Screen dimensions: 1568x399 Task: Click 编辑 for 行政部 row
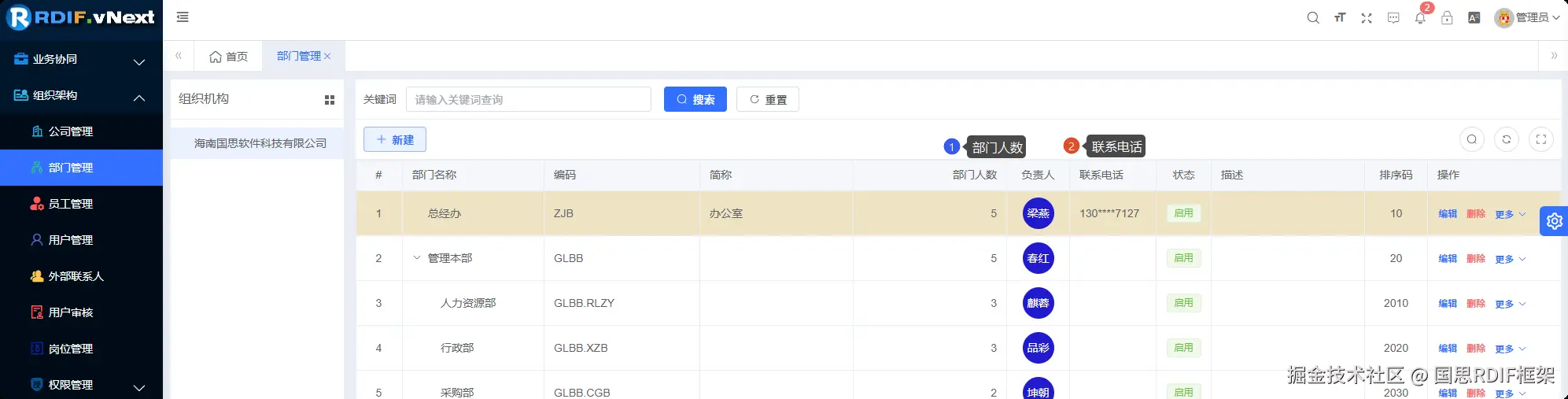pyautogui.click(x=1448, y=348)
